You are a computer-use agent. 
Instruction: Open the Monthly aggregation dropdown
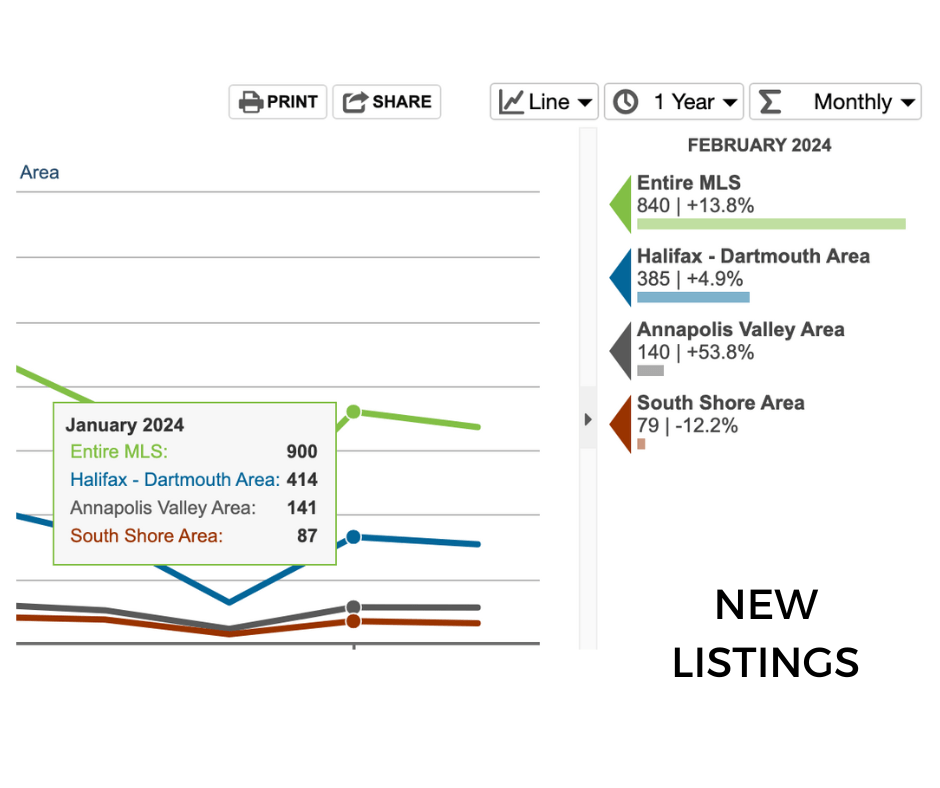836,102
